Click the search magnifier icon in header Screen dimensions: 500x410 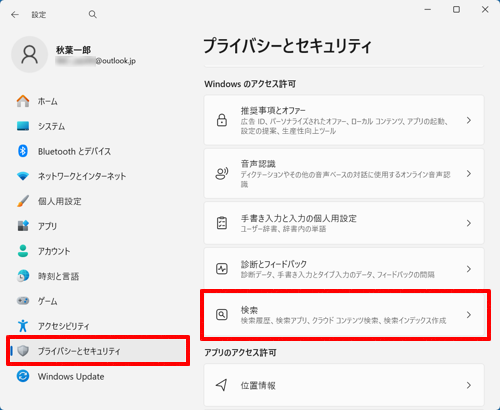pos(93,14)
